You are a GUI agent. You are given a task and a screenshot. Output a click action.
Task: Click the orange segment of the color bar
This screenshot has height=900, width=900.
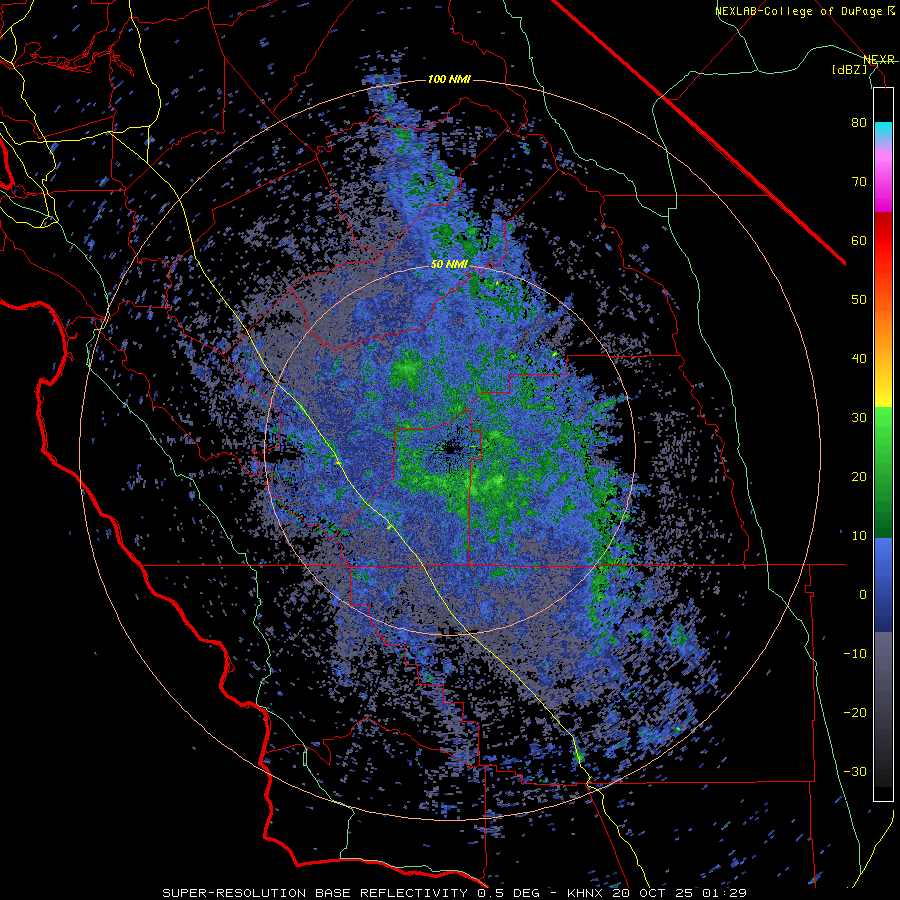tap(883, 327)
